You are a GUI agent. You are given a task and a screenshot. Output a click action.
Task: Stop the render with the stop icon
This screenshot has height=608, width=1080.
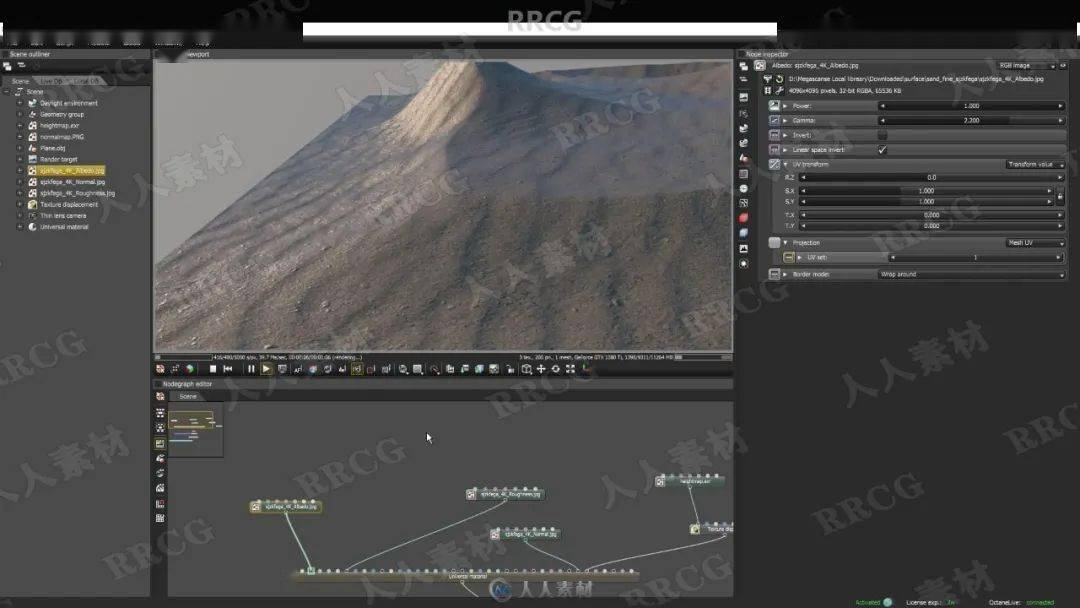pyautogui.click(x=213, y=369)
